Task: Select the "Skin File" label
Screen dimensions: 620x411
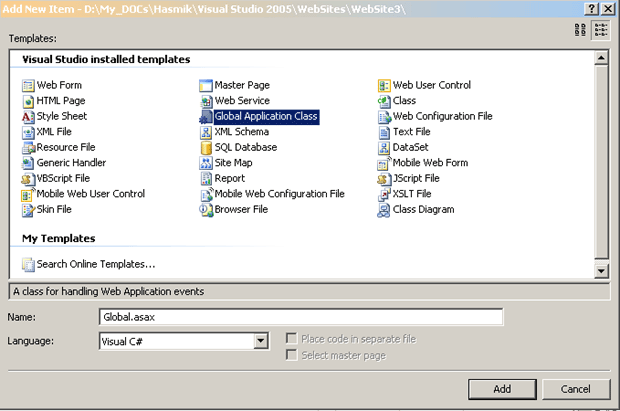Action: [54, 209]
